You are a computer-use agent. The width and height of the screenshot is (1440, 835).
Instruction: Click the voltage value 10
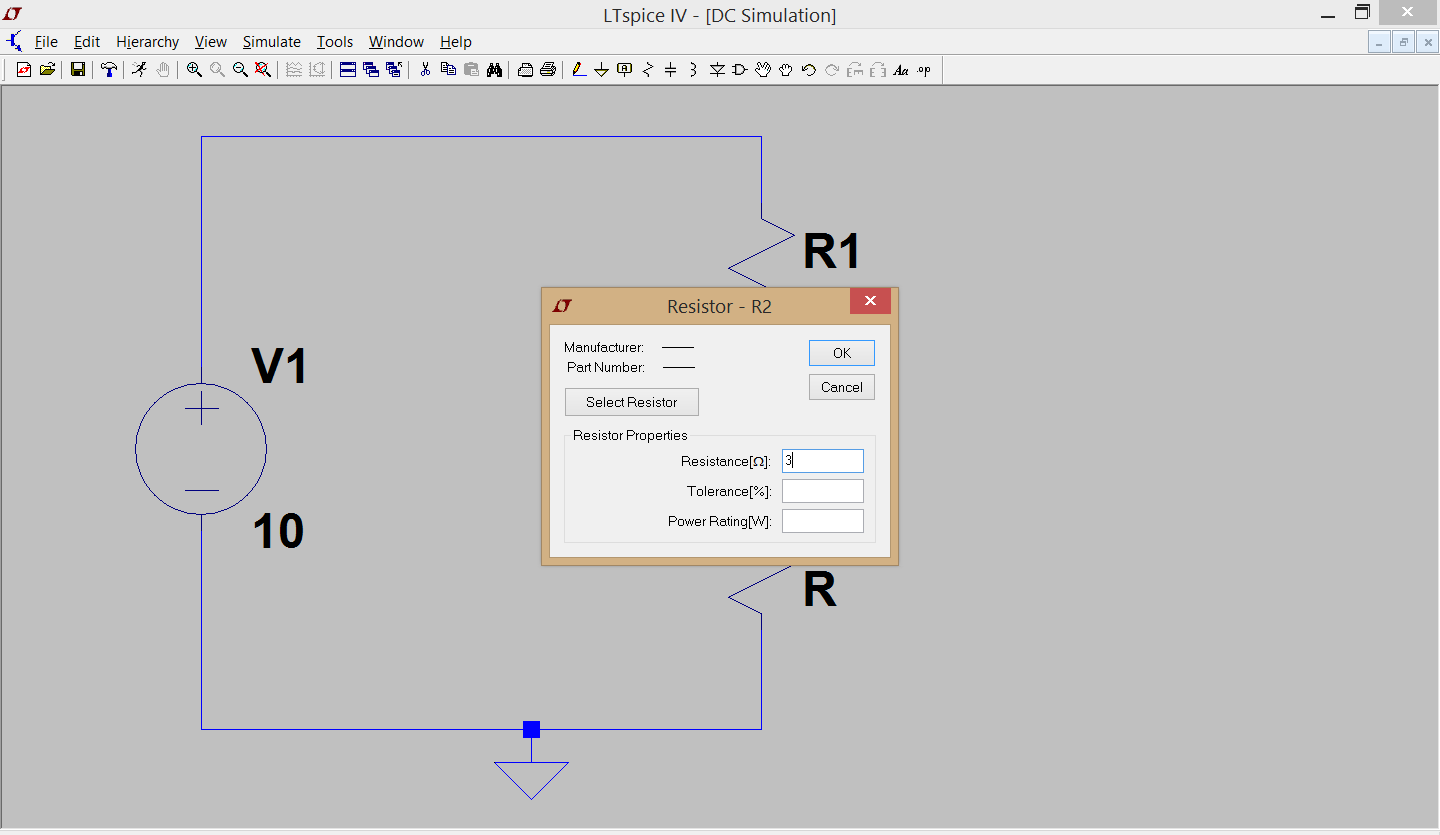coord(279,531)
